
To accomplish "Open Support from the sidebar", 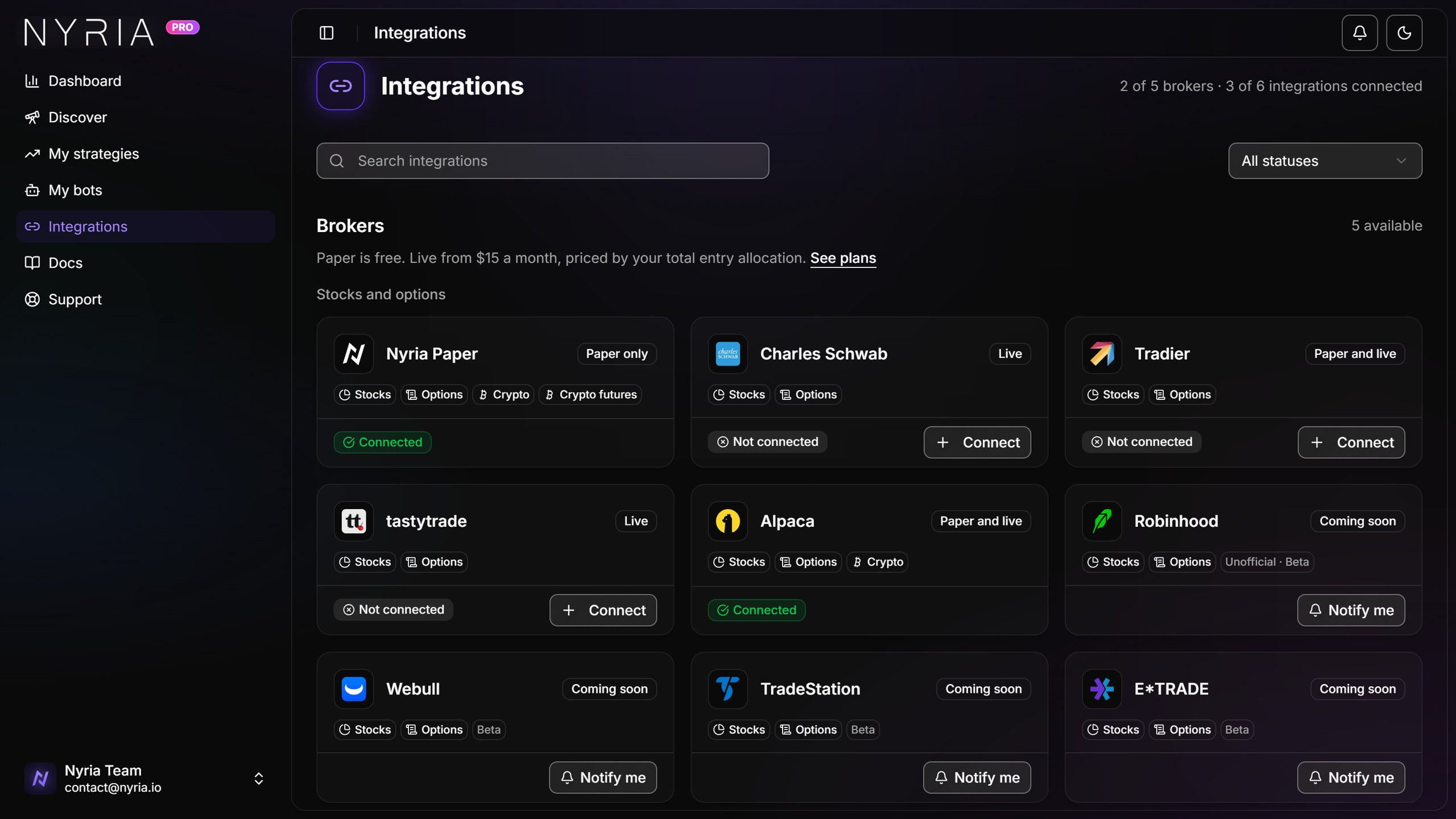I will pyautogui.click(x=146, y=299).
